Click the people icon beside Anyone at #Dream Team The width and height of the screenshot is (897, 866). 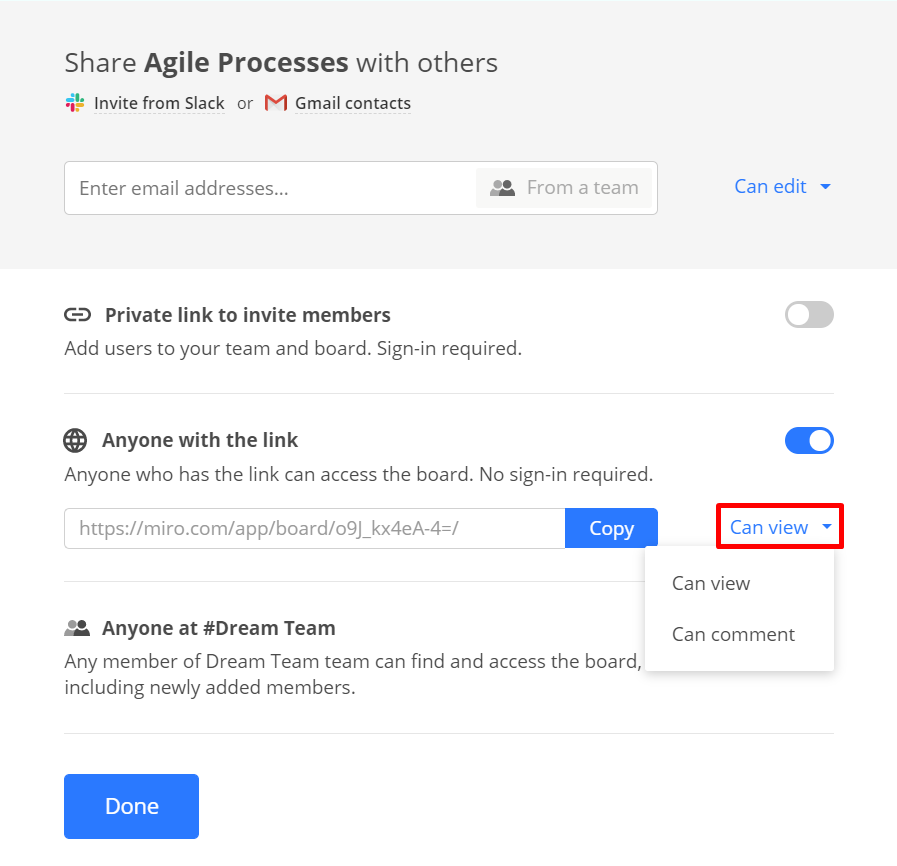pos(77,629)
